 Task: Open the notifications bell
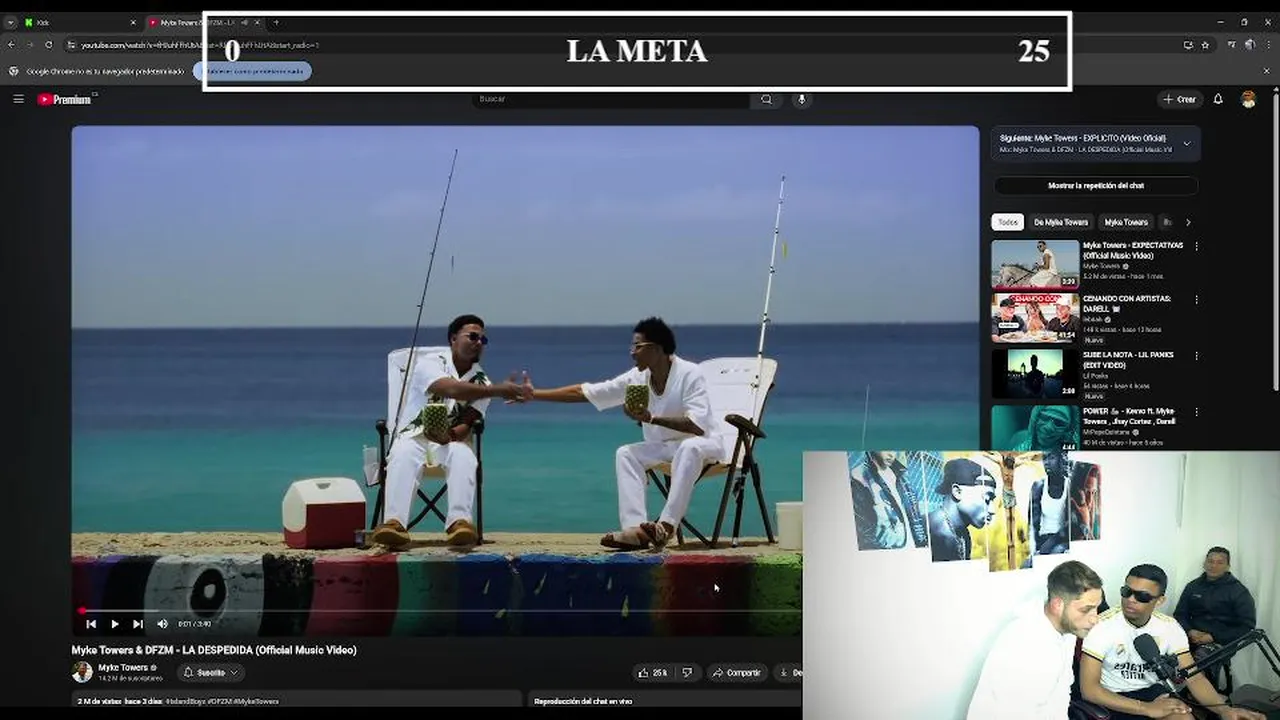[1218, 99]
